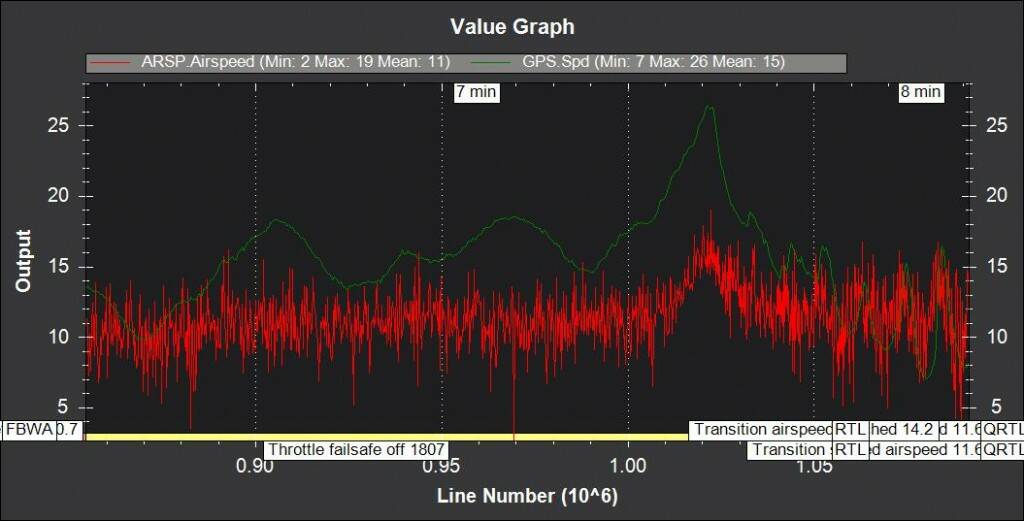The height and width of the screenshot is (521, 1024).
Task: Click the red ARSP.Airspeed legend line
Action: coord(110,62)
